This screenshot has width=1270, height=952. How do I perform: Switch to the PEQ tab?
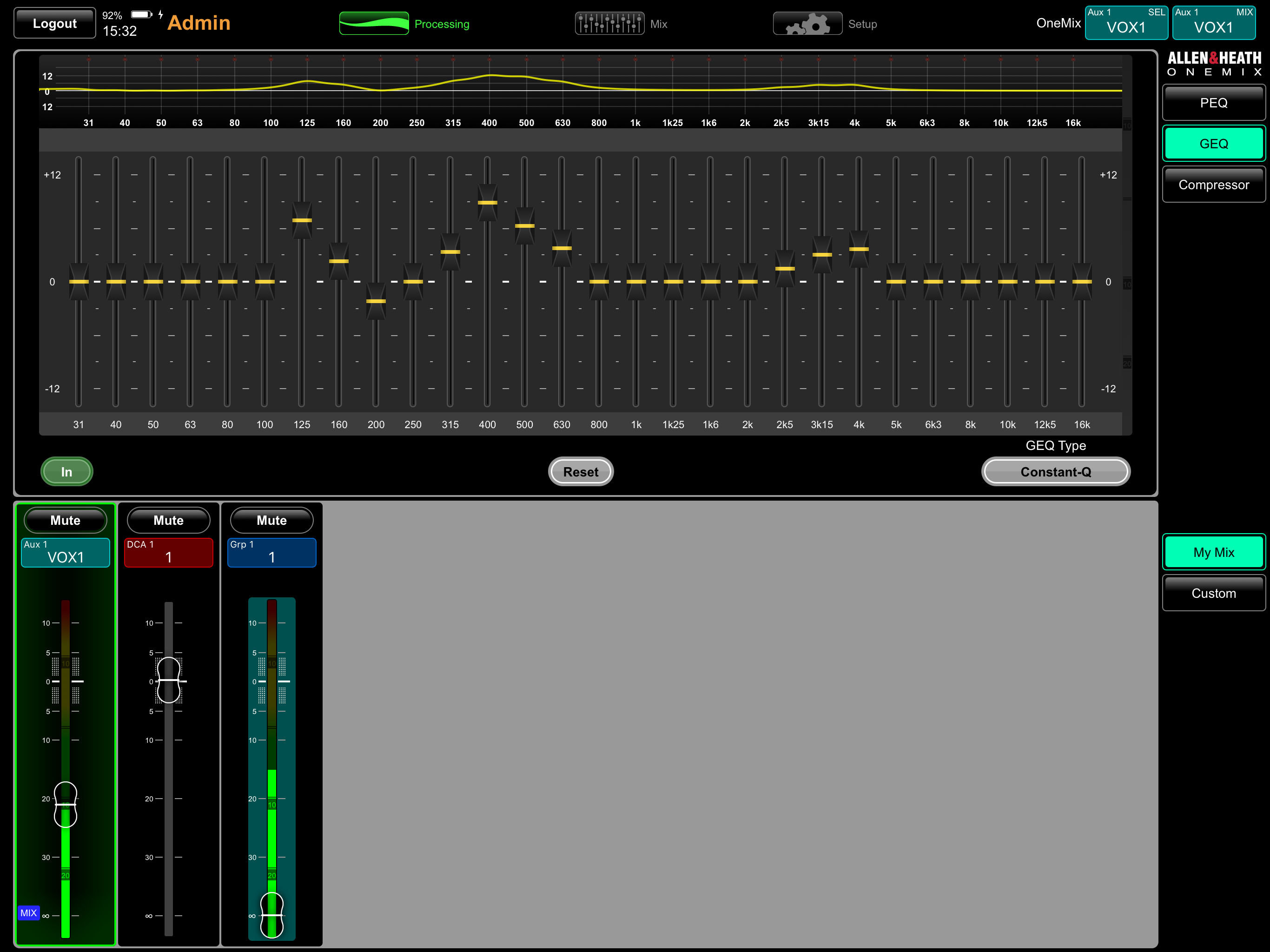(x=1213, y=103)
